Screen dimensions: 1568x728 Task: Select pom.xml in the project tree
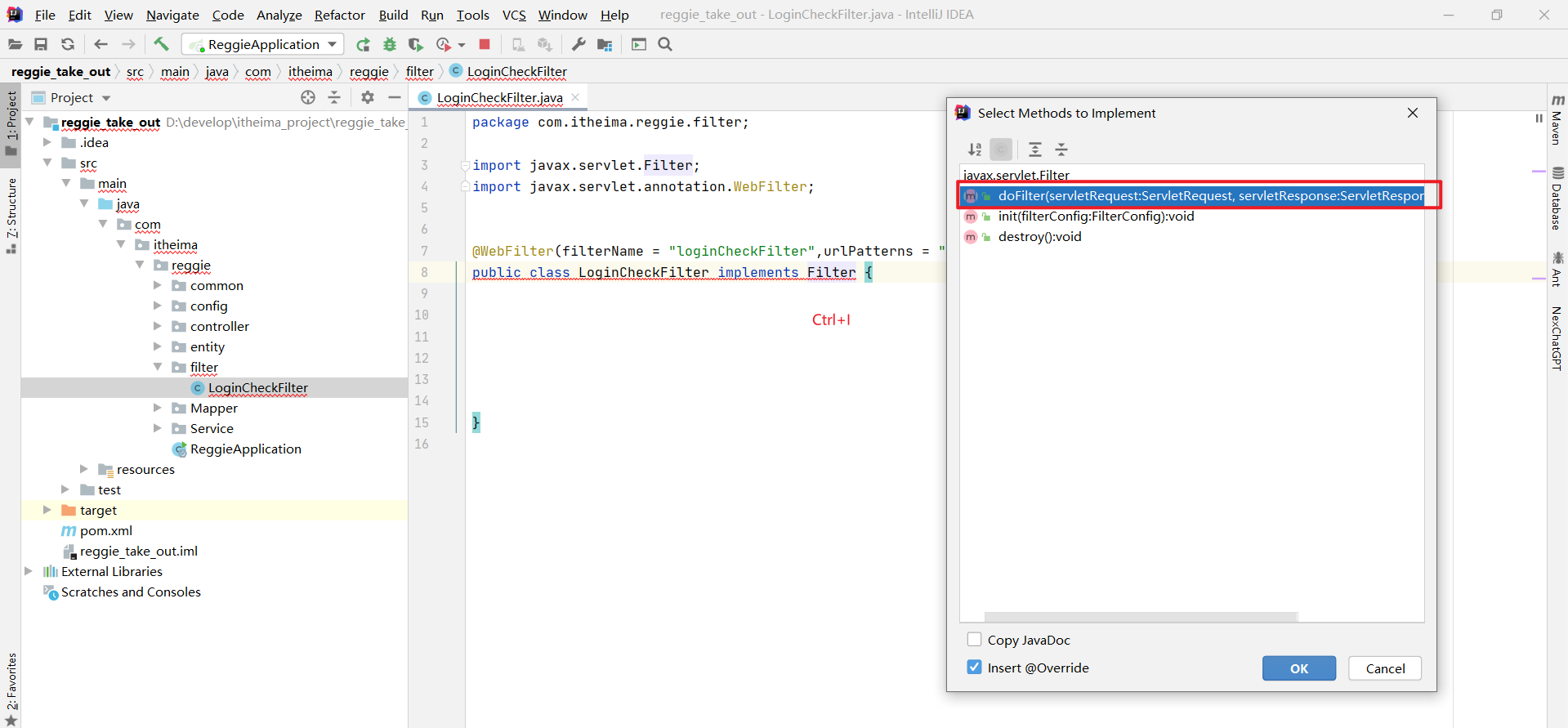click(x=105, y=530)
